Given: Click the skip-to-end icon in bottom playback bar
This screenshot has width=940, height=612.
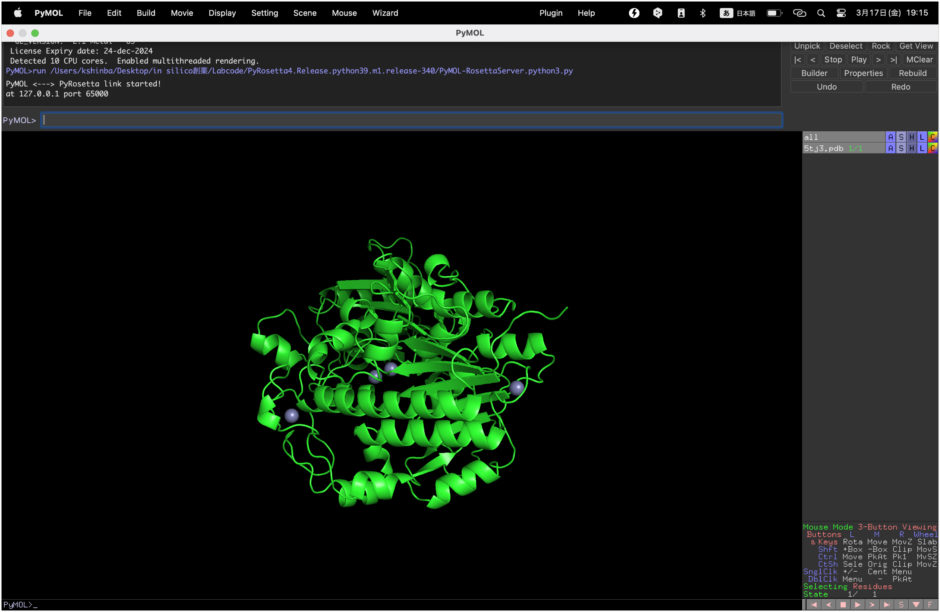Looking at the screenshot, I should (886, 605).
